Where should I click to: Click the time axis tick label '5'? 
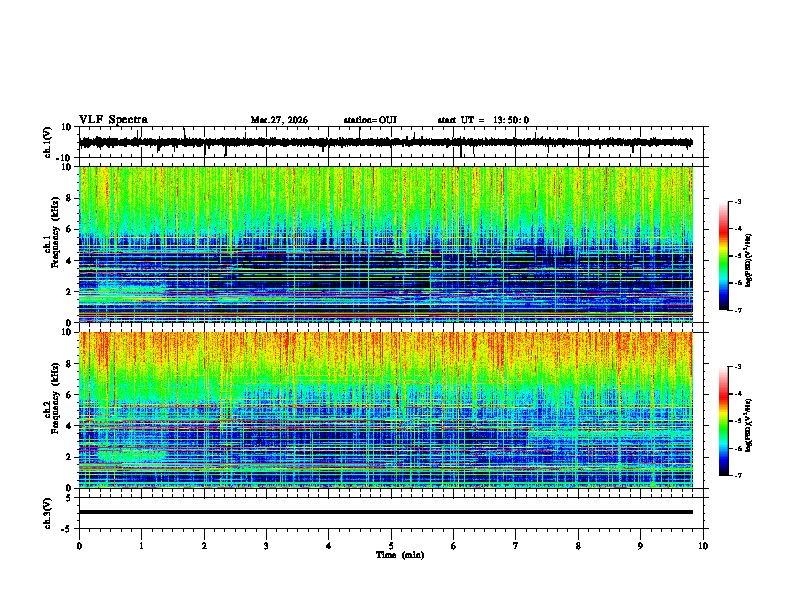click(x=391, y=546)
